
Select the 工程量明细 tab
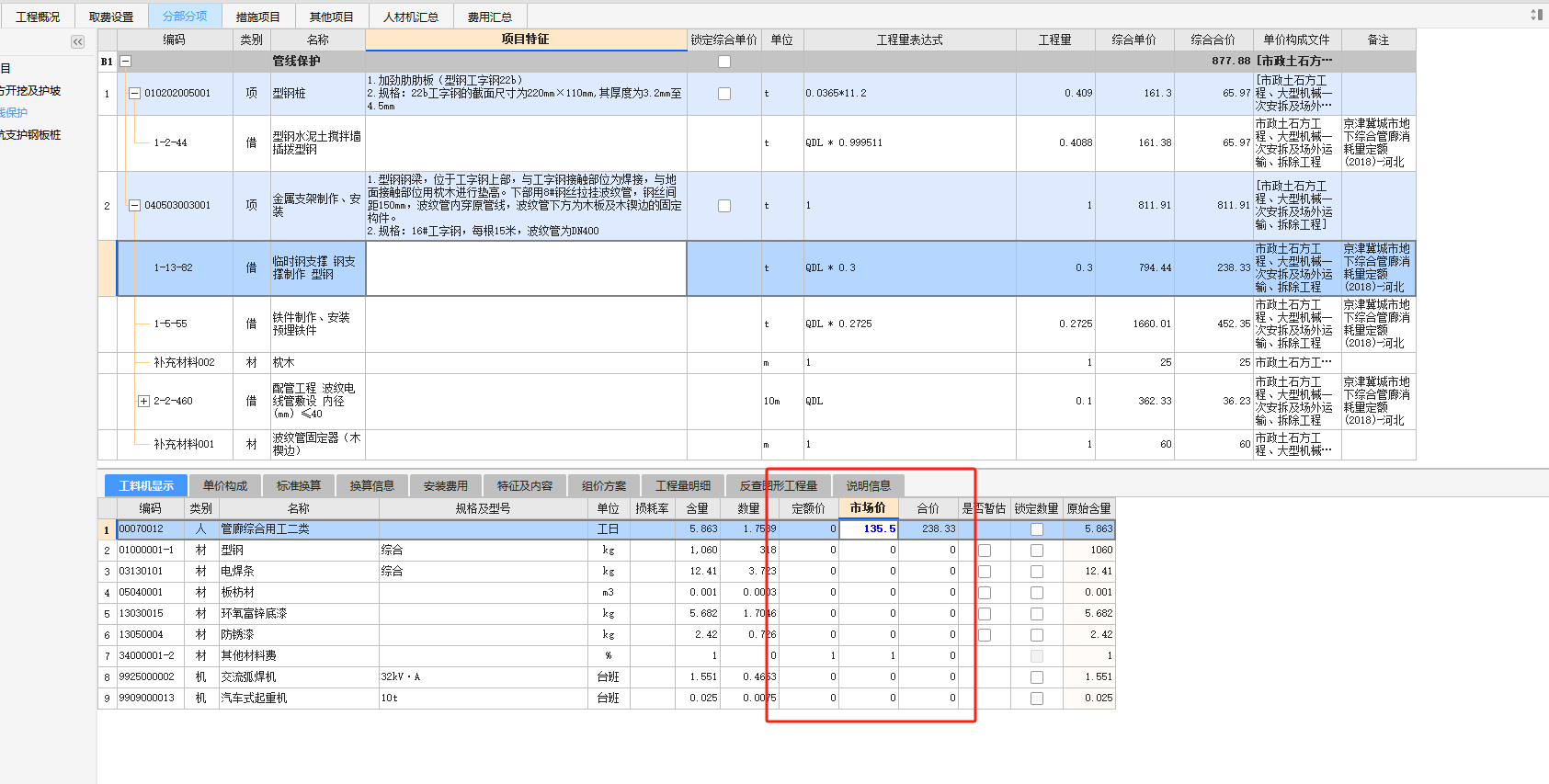click(683, 485)
